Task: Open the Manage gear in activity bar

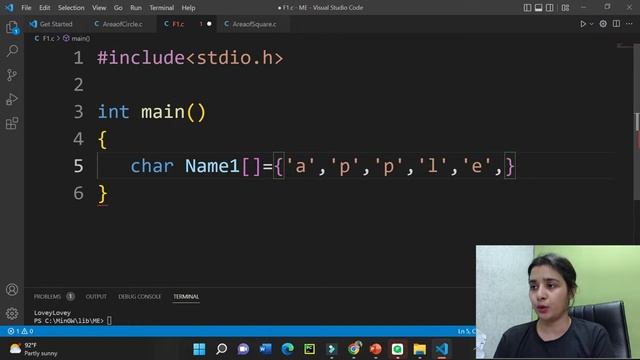Action: (x=12, y=313)
